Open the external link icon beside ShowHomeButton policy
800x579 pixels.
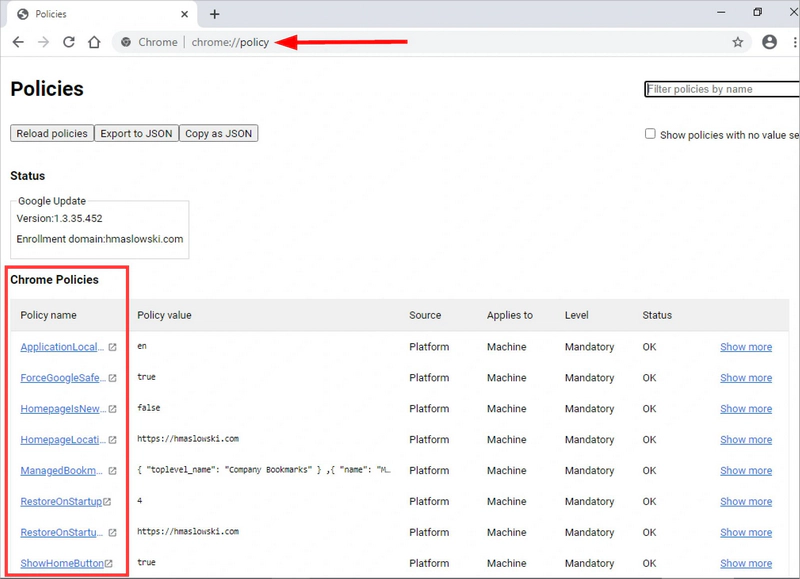(108, 564)
